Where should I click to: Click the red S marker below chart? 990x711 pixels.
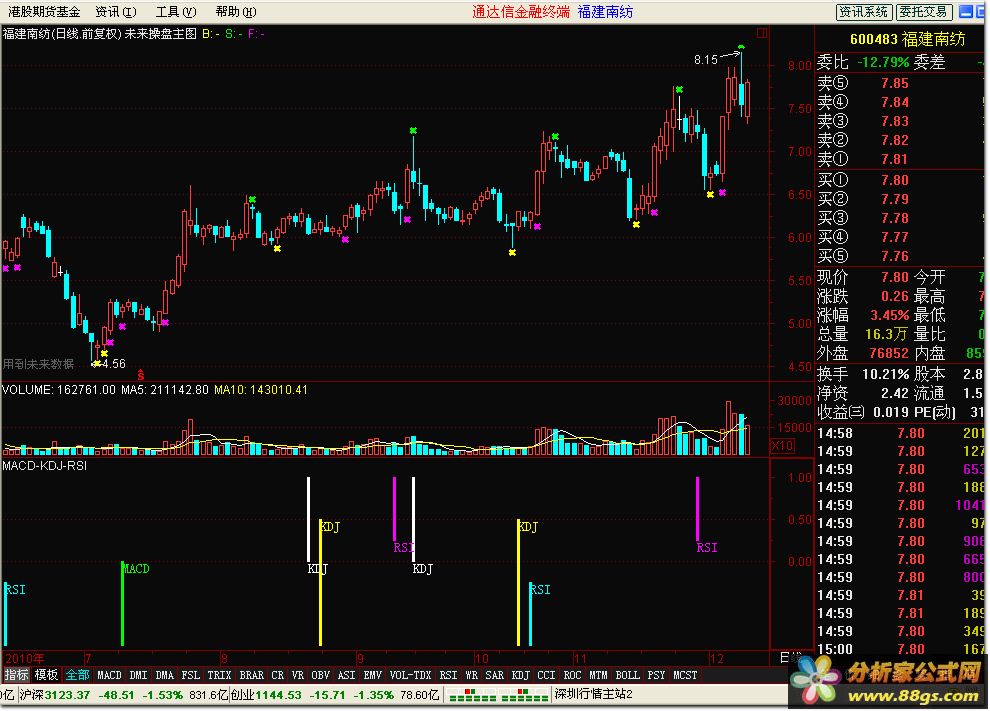[140, 376]
